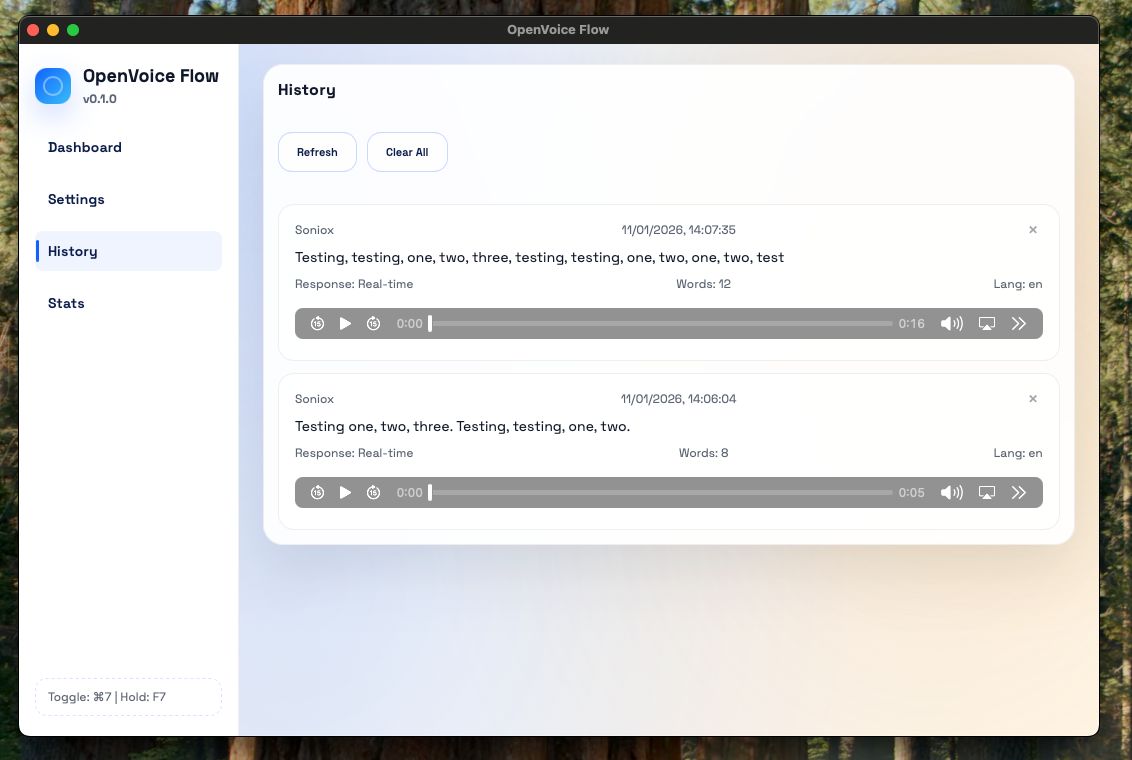The image size is (1132, 760).
Task: Open more options on 0:16 player
Action: coord(1019,323)
